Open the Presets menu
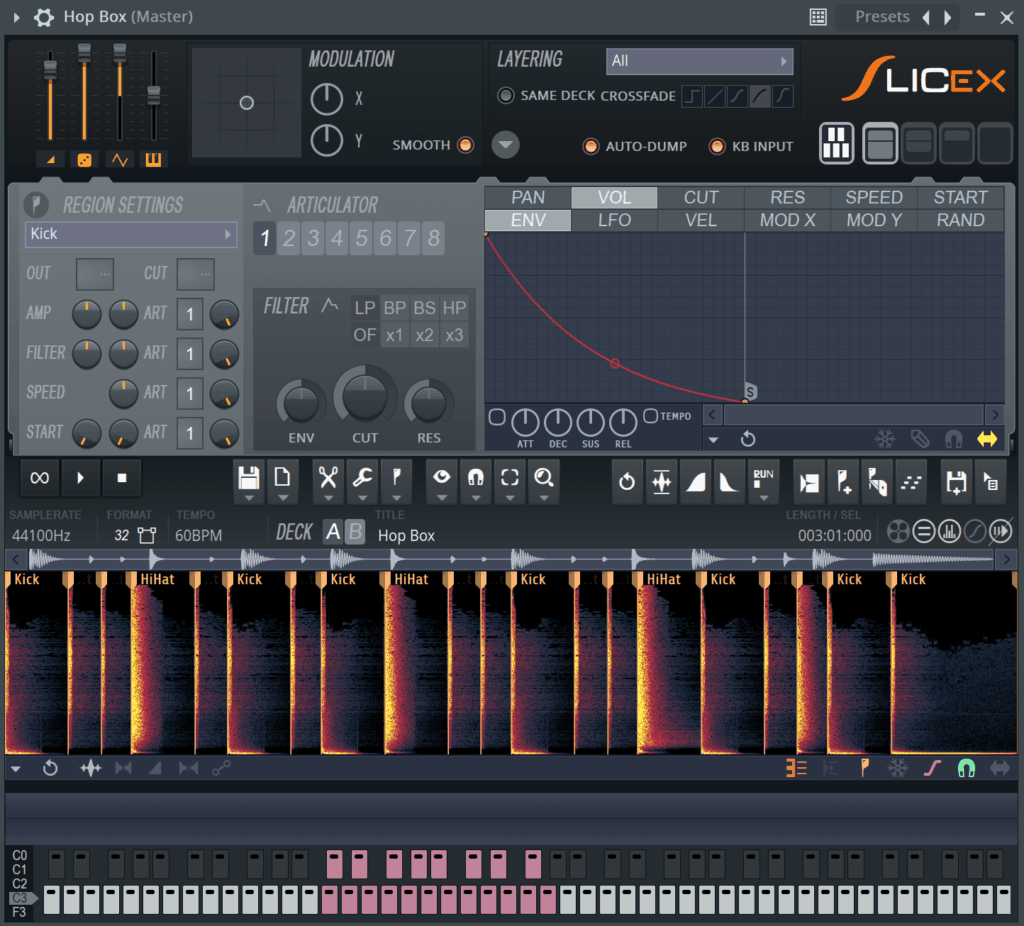Viewport: 1024px width, 926px height. tap(882, 17)
